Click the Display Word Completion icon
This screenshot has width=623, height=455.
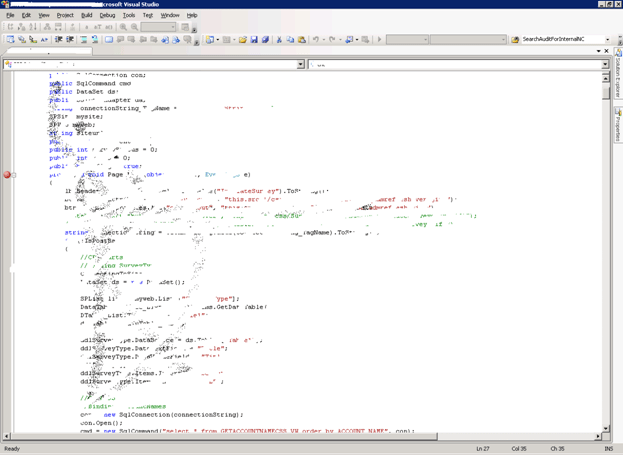[44, 39]
